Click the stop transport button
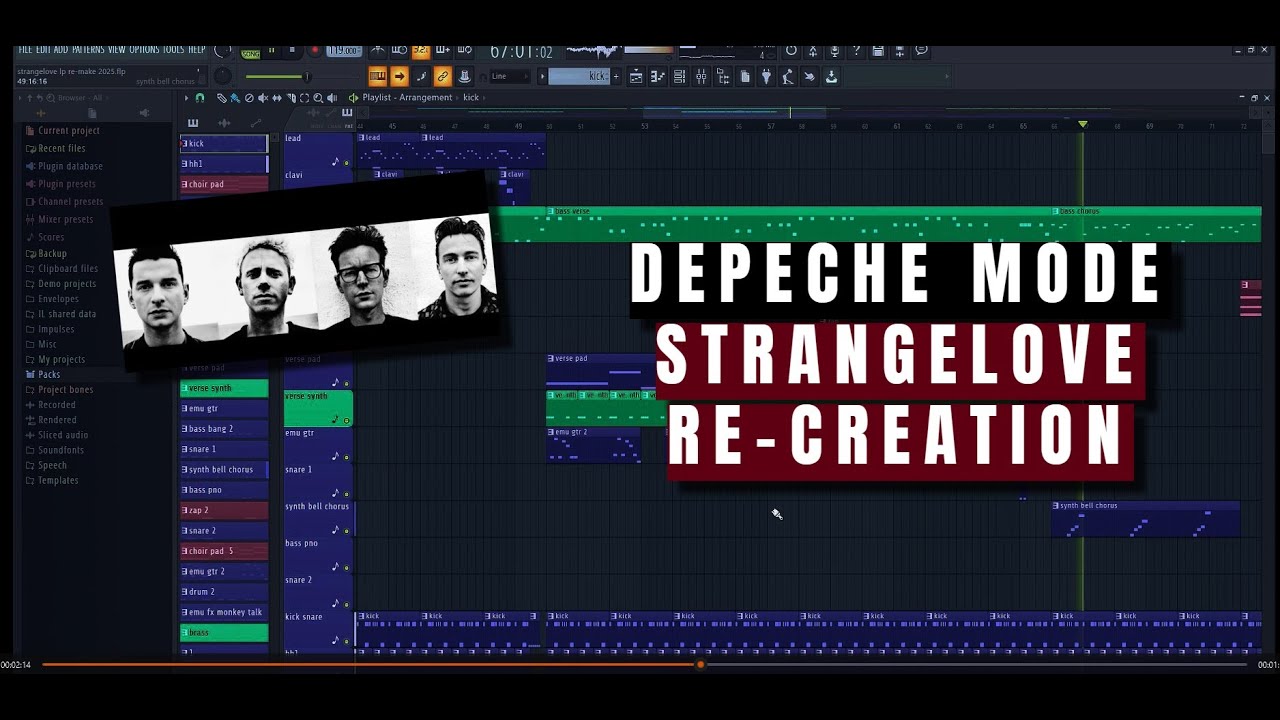Image resolution: width=1280 pixels, height=720 pixels. click(x=292, y=50)
